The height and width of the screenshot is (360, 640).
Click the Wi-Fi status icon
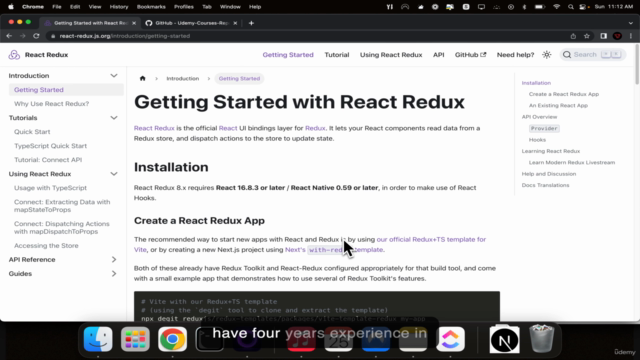pos(556,7)
